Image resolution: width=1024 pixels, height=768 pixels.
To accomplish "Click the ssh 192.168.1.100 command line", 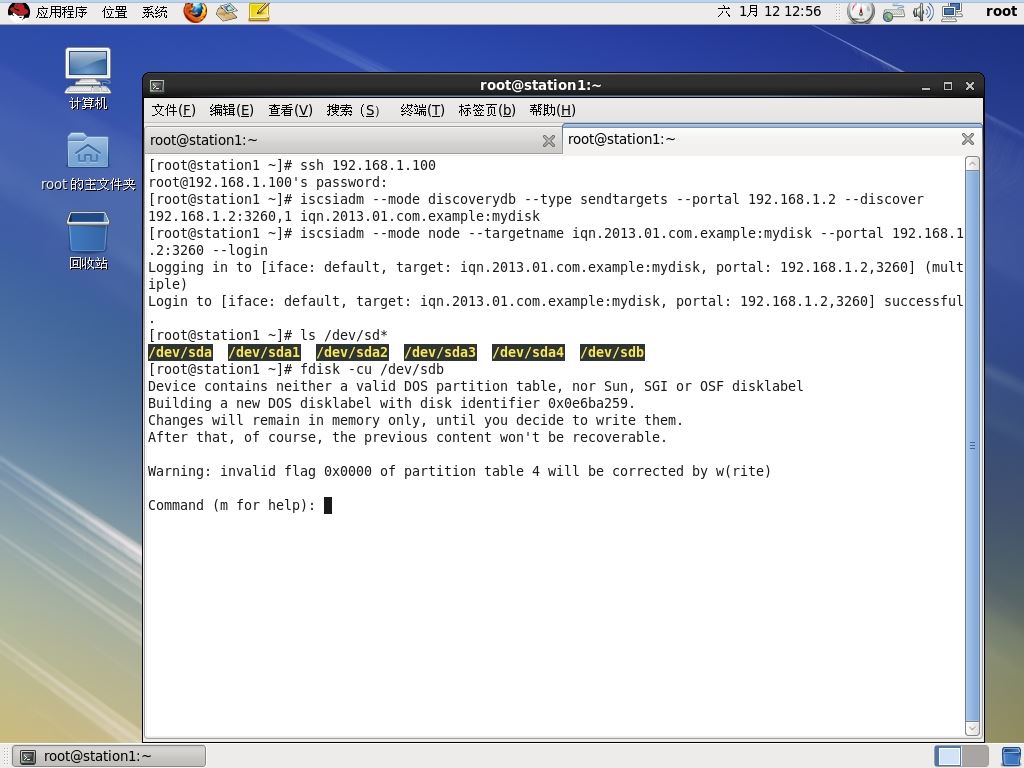I will point(292,165).
